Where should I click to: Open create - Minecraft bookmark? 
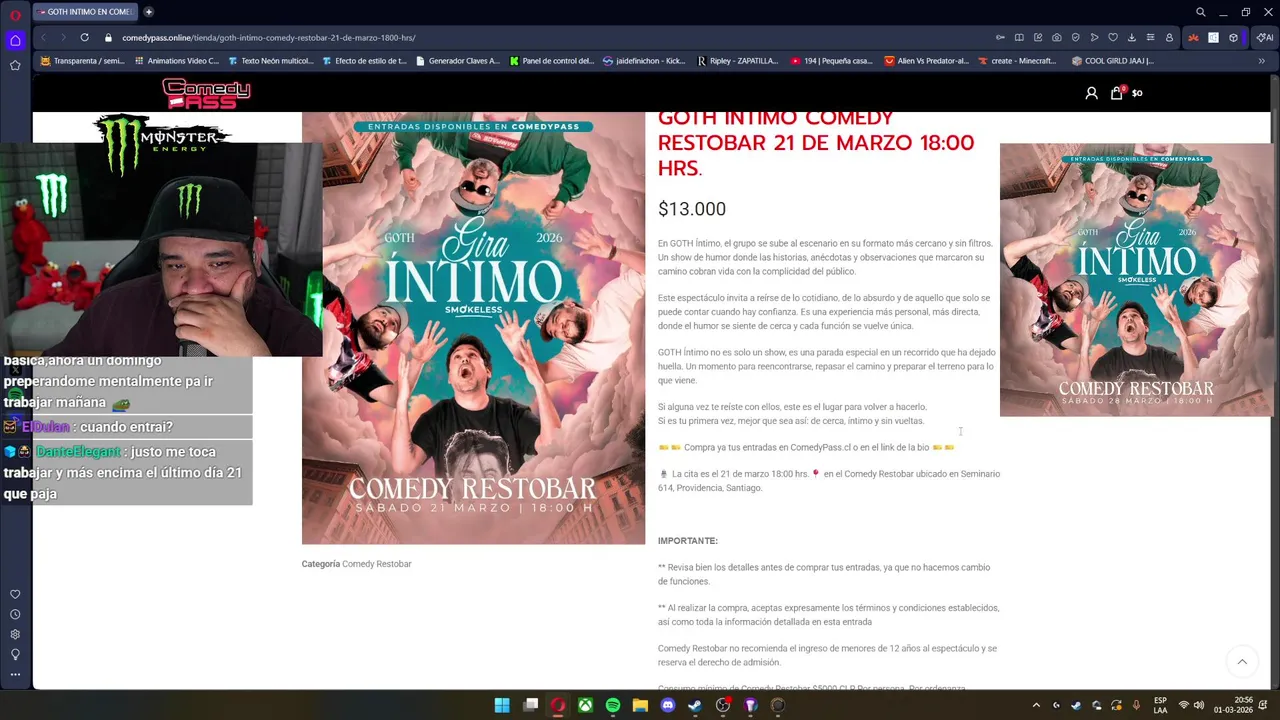(x=1017, y=61)
